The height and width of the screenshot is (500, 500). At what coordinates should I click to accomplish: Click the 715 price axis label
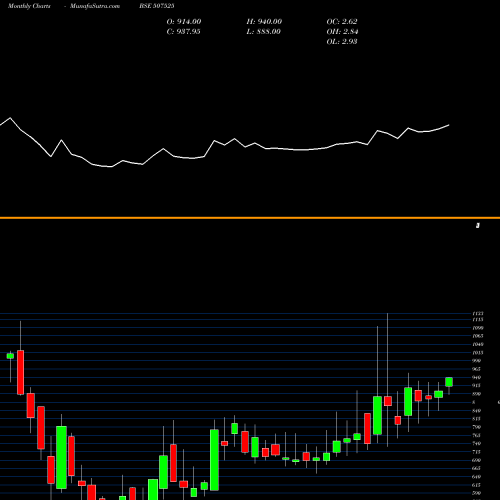tap(477, 452)
